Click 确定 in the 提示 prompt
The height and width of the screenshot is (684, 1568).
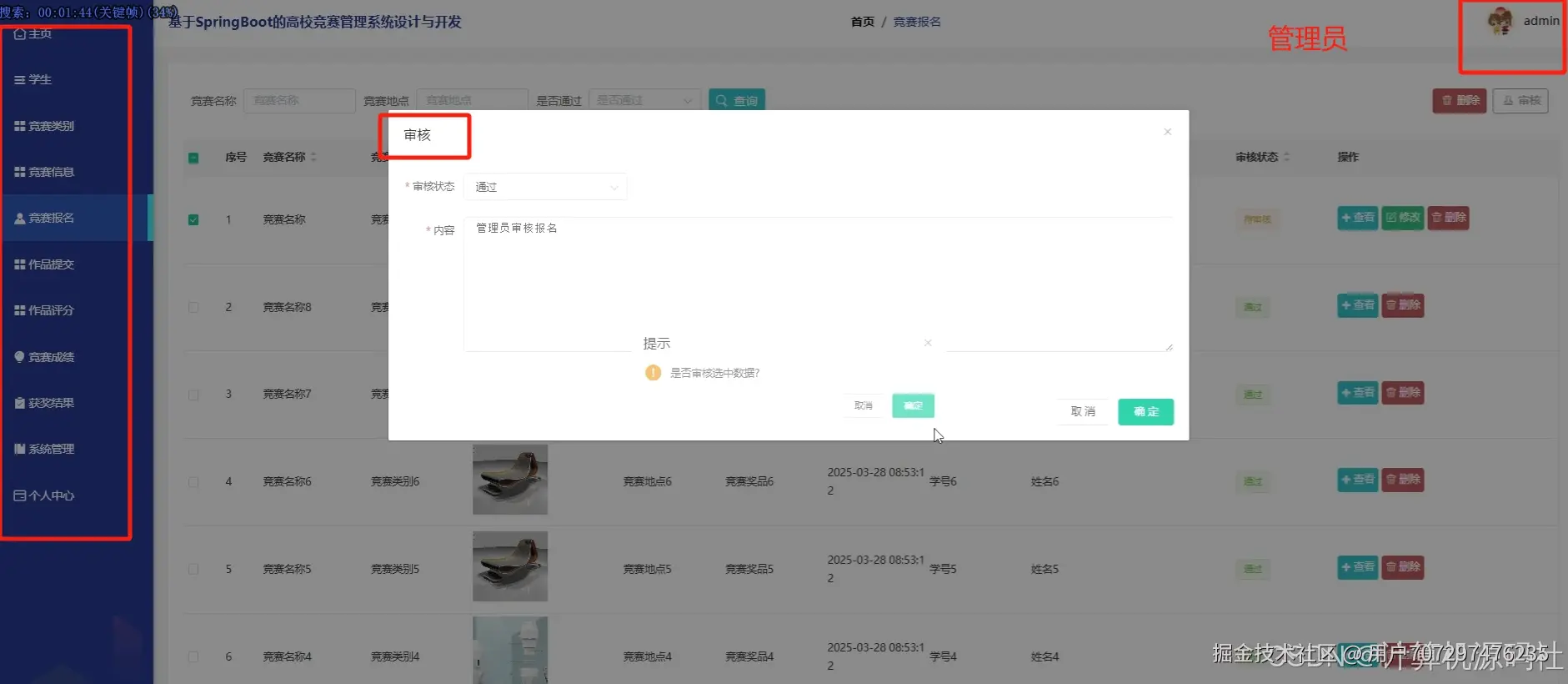tap(913, 405)
